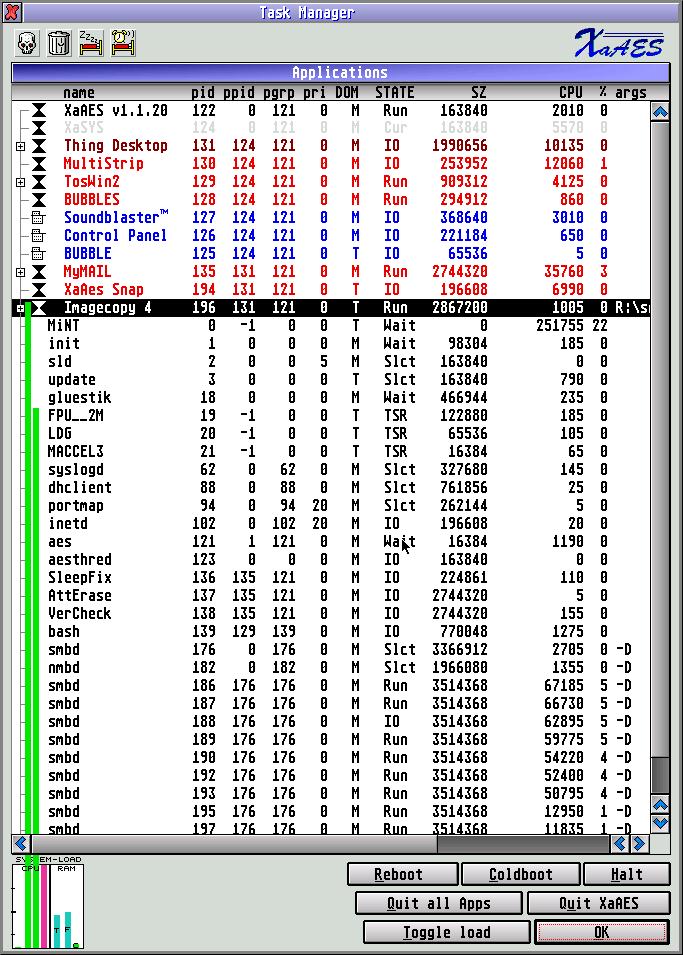Image resolution: width=683 pixels, height=955 pixels.
Task: Expand the MyMAIL entry's child processes
Action: point(21,272)
